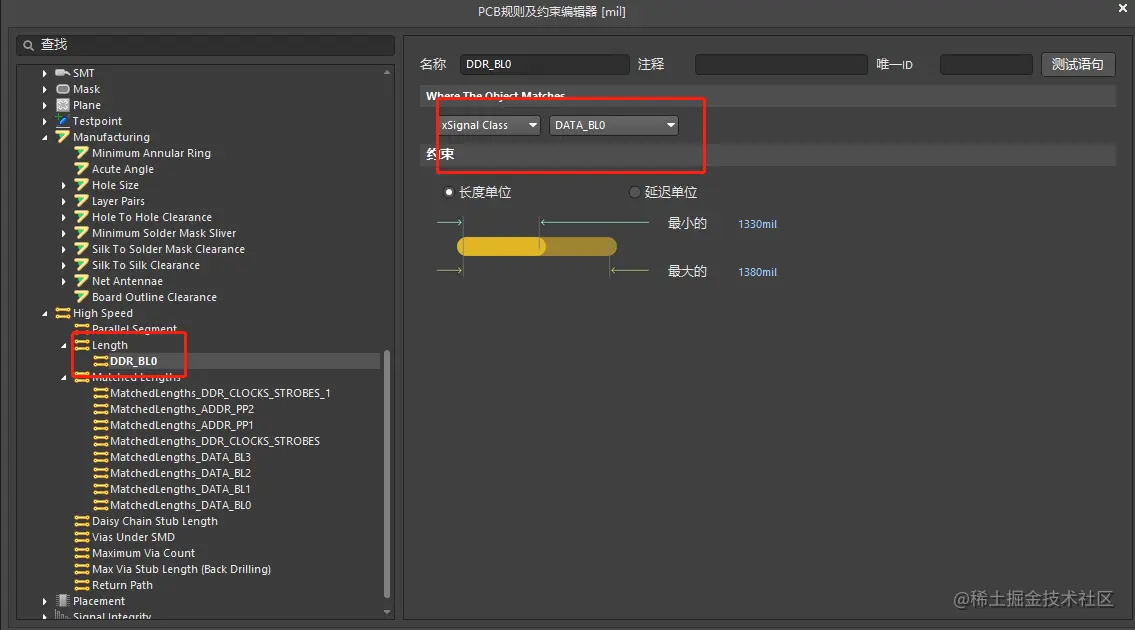
Task: Click the Net Antennae rule icon
Action: pos(82,280)
